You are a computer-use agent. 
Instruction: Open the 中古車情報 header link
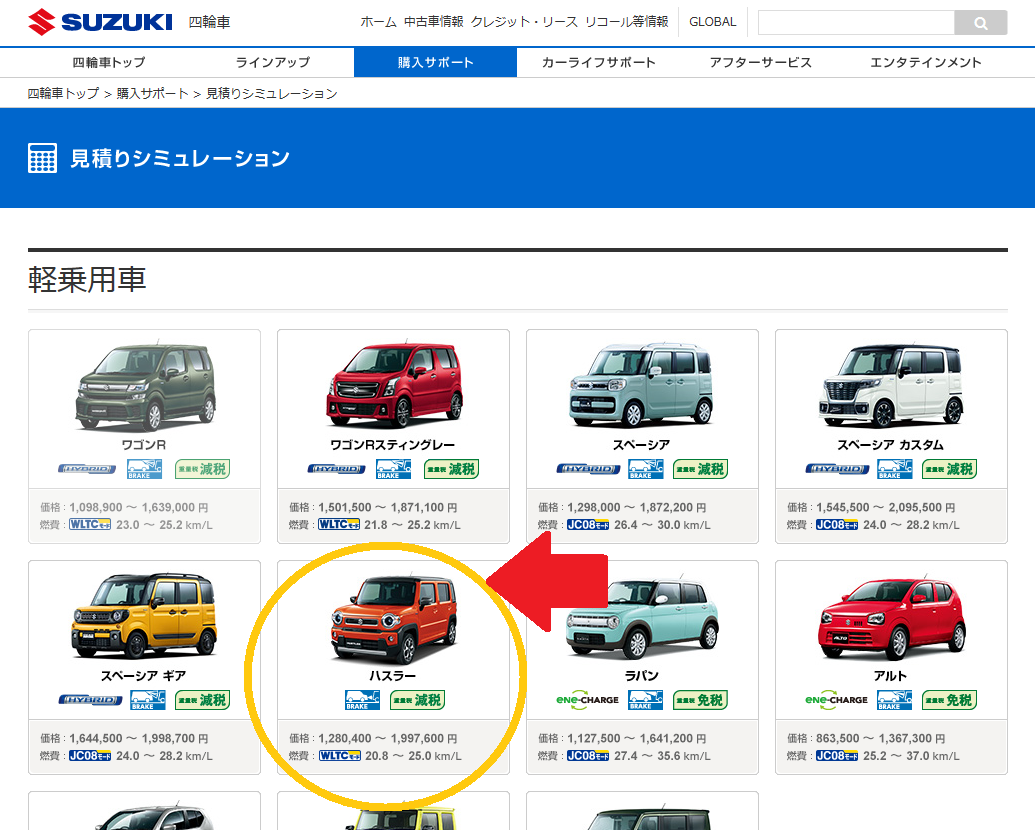coord(434,22)
